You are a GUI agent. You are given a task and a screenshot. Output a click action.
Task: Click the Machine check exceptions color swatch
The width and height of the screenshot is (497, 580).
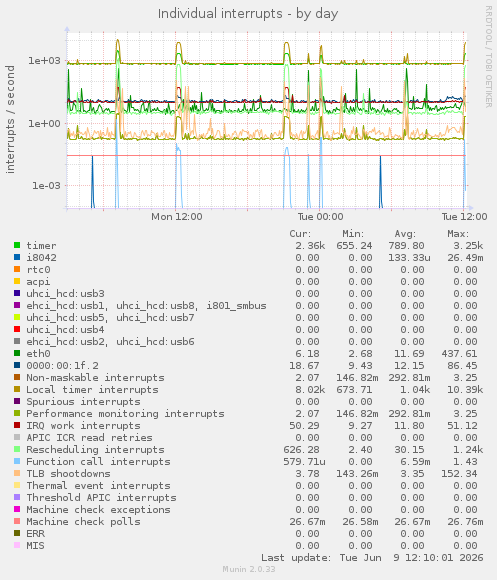[17, 509]
